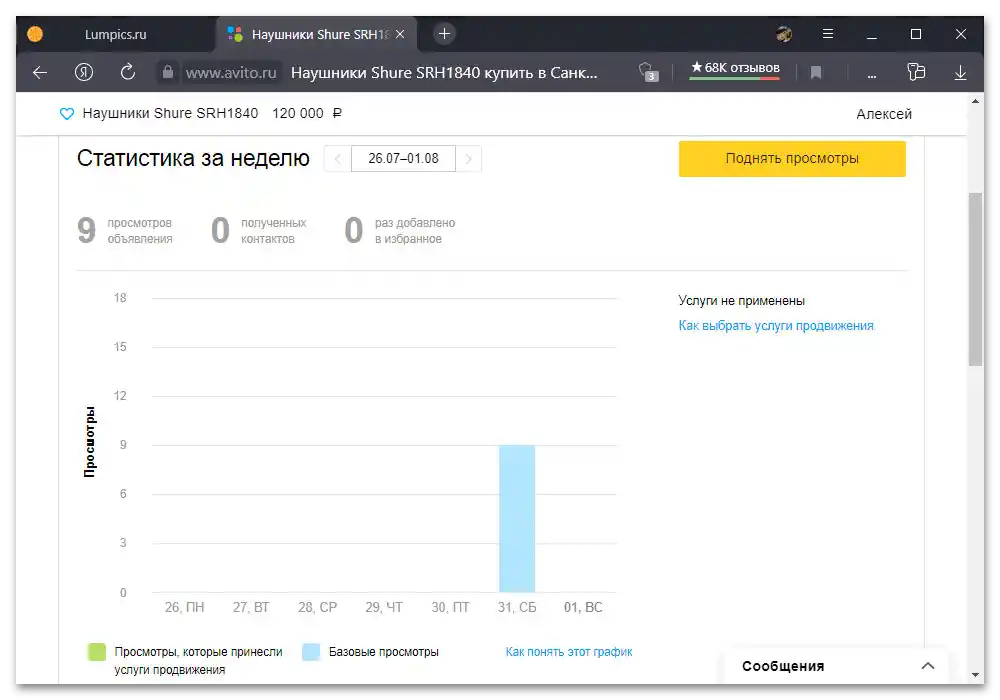Click the 26, ПН axis label
Viewport: 1000px width, 700px height.
tap(184, 608)
